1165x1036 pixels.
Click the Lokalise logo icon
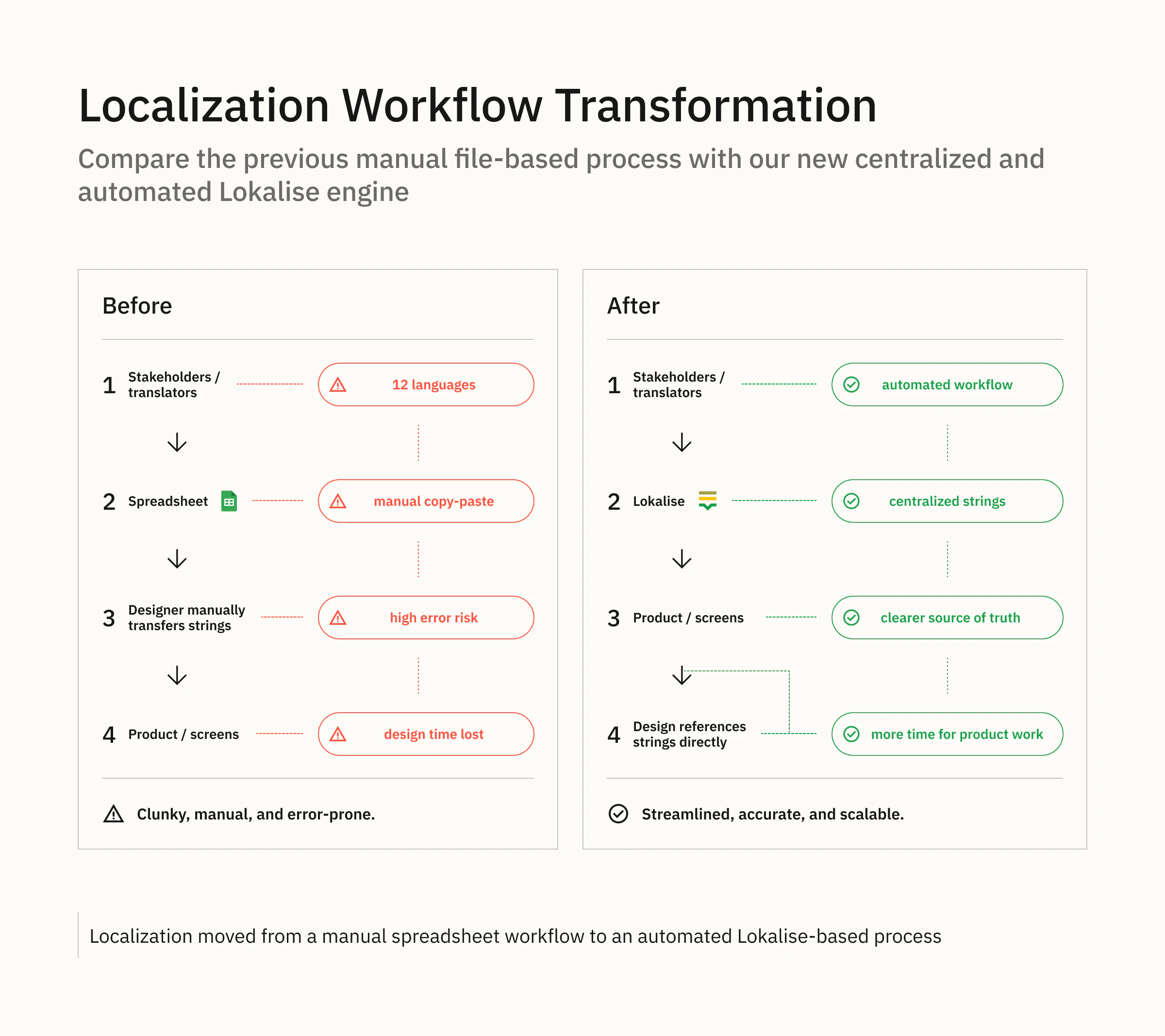(x=707, y=501)
